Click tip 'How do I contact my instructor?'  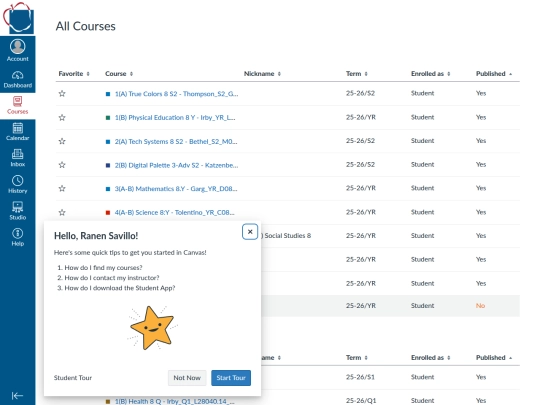point(112,278)
